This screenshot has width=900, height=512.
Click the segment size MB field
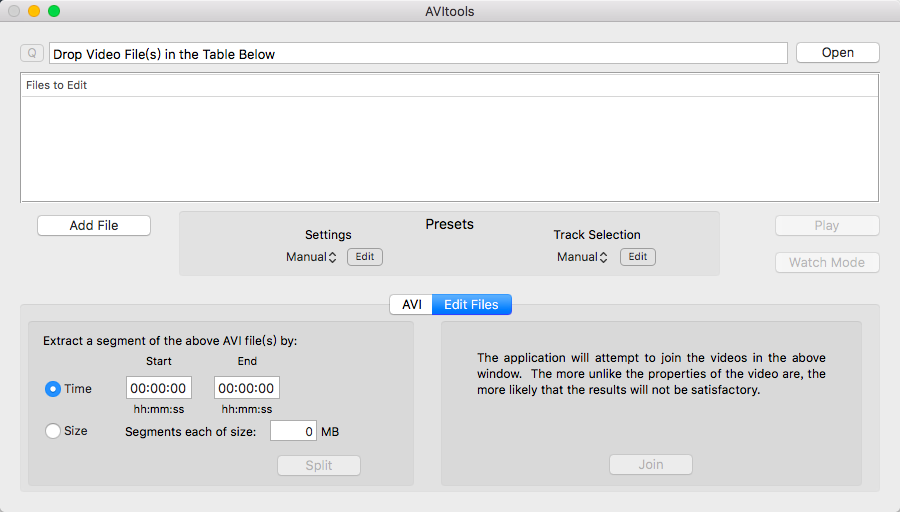[293, 431]
